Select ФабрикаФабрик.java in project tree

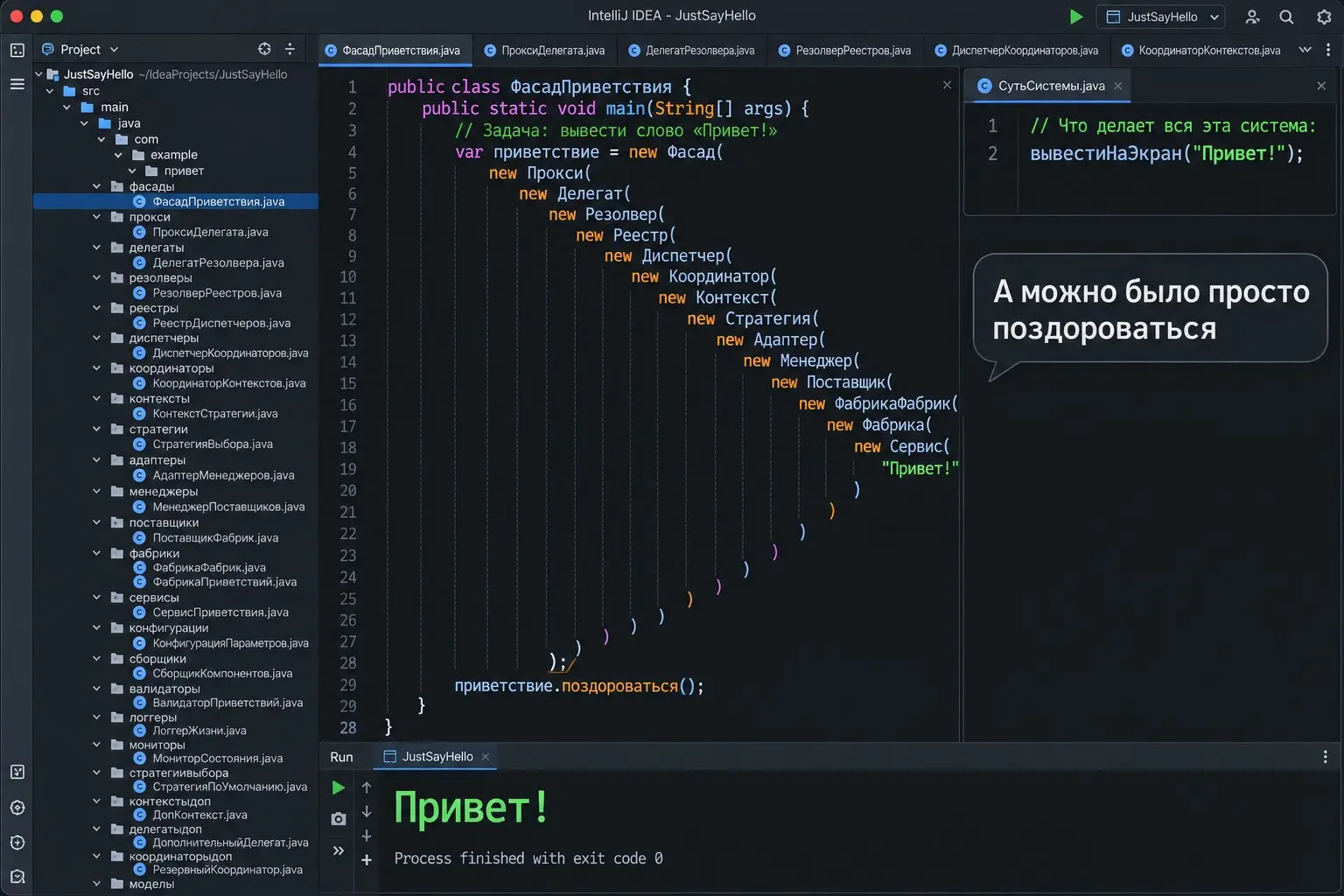[x=209, y=568]
